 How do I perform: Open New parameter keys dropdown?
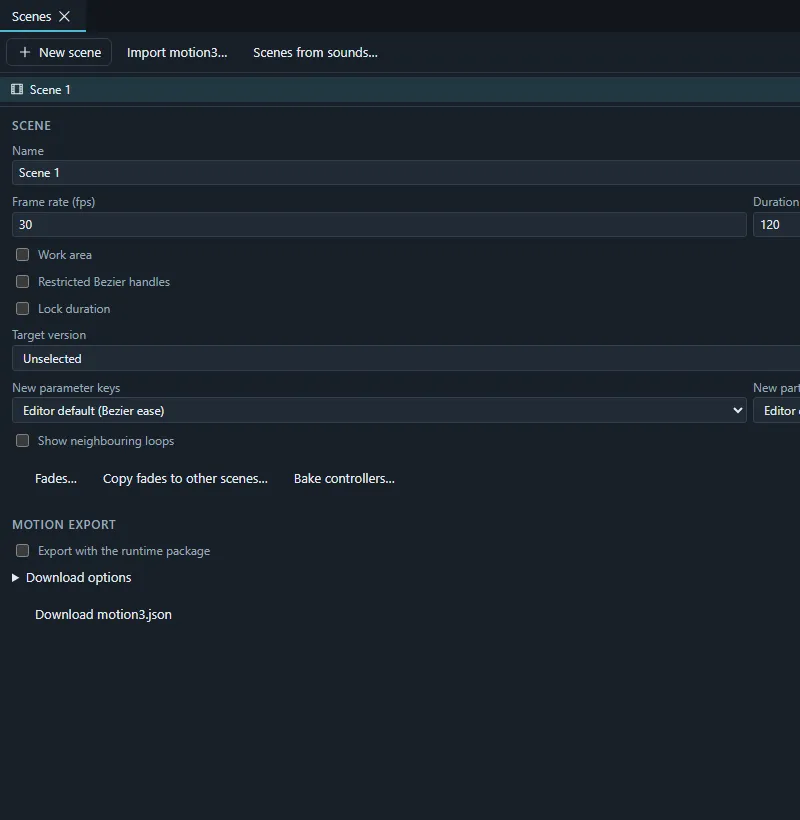coord(379,411)
